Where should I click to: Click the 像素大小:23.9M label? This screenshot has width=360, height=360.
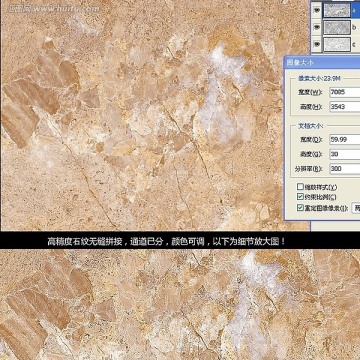click(320, 79)
